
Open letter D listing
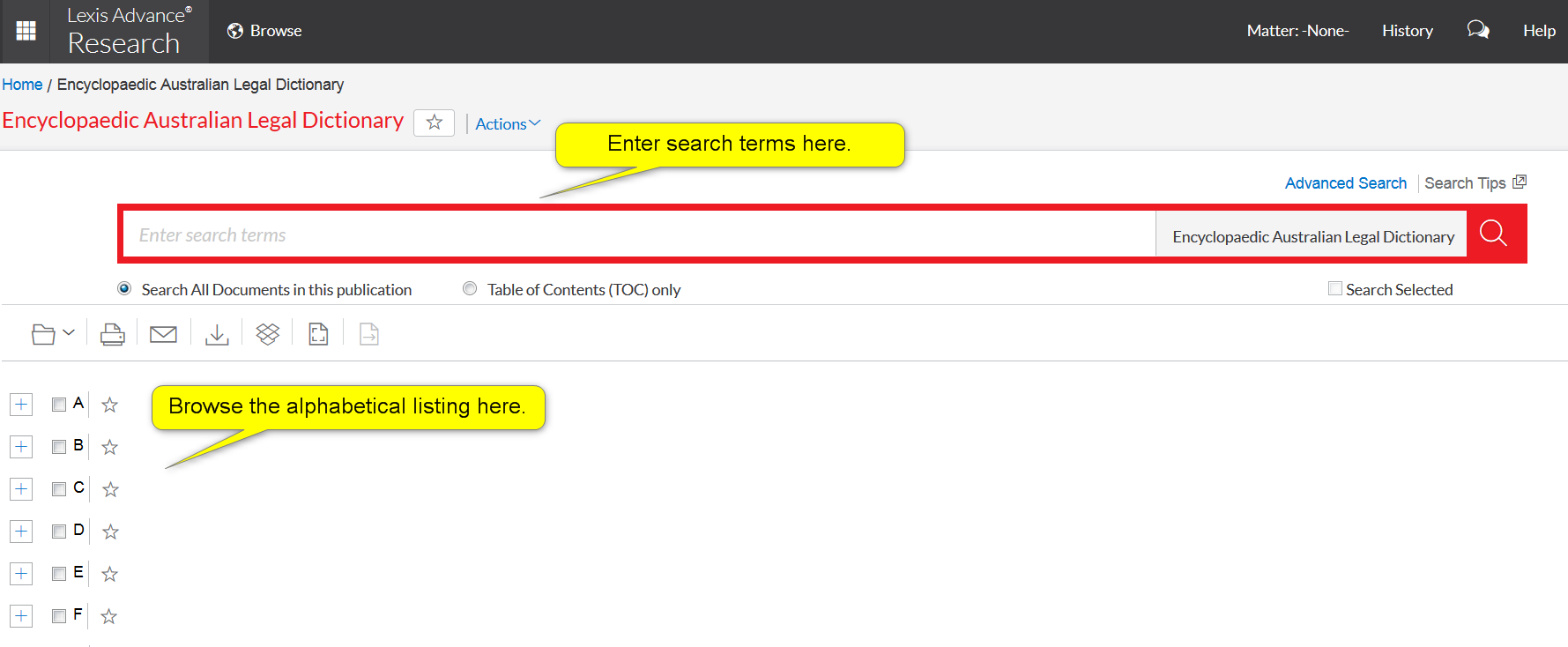pyautogui.click(x=78, y=530)
